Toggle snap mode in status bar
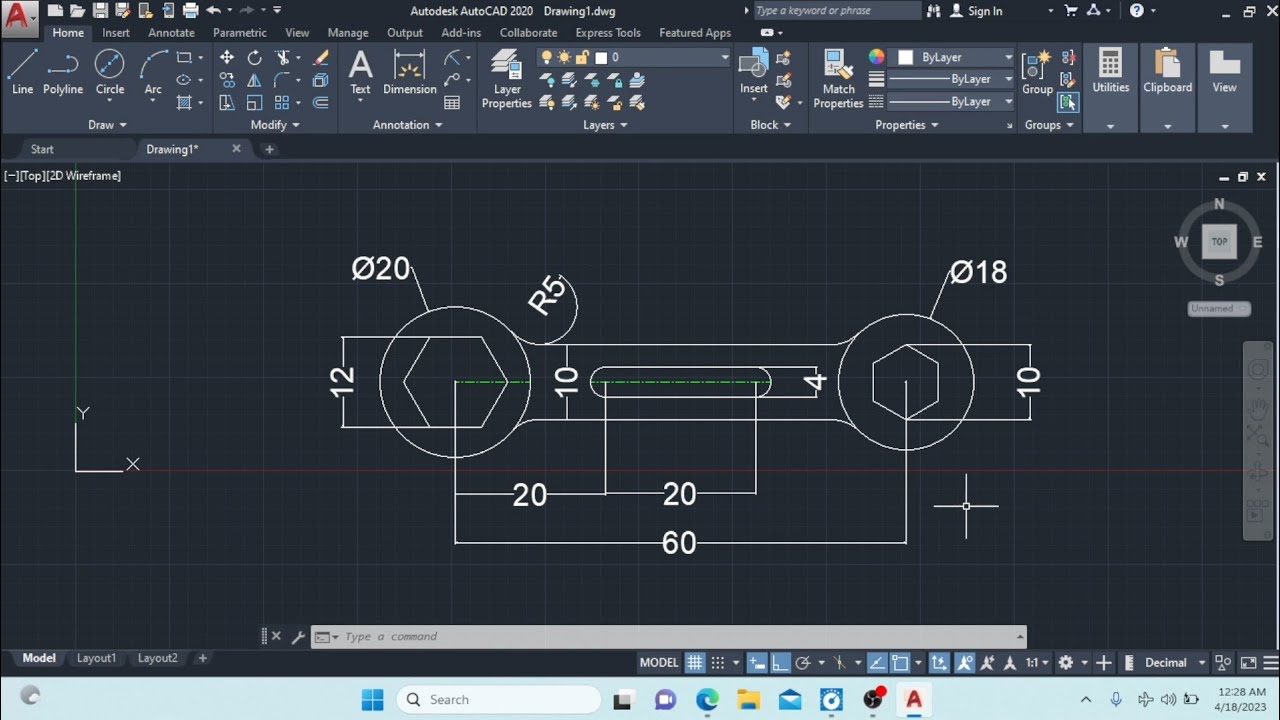 719,662
